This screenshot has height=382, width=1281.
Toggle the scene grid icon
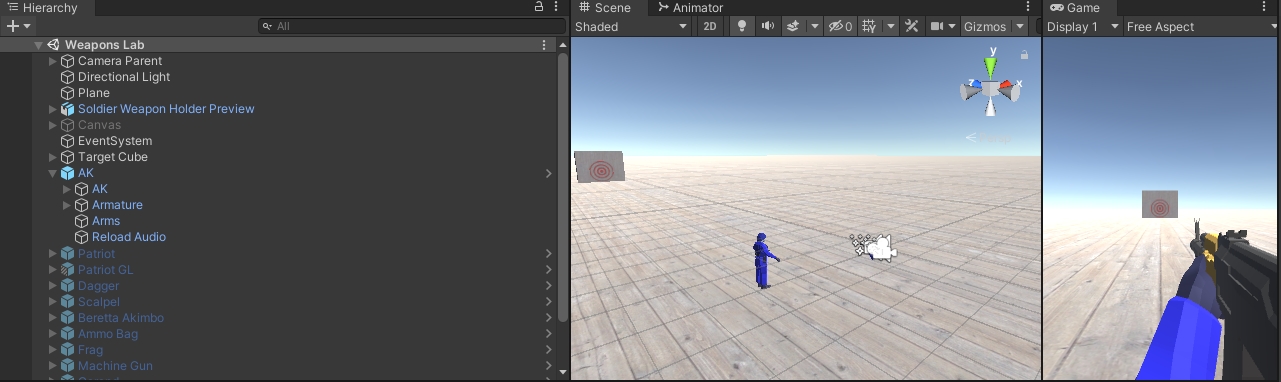(869, 27)
